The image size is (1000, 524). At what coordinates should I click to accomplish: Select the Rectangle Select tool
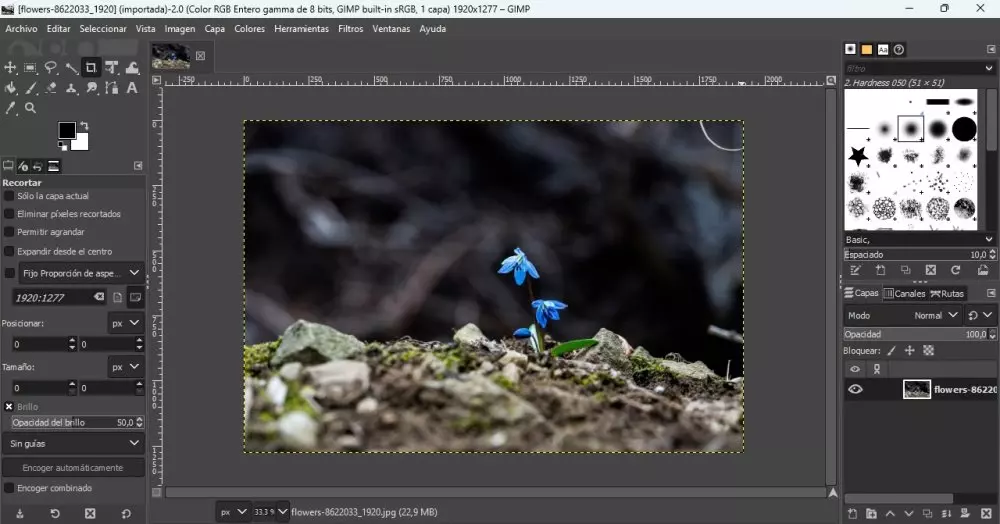coord(30,68)
